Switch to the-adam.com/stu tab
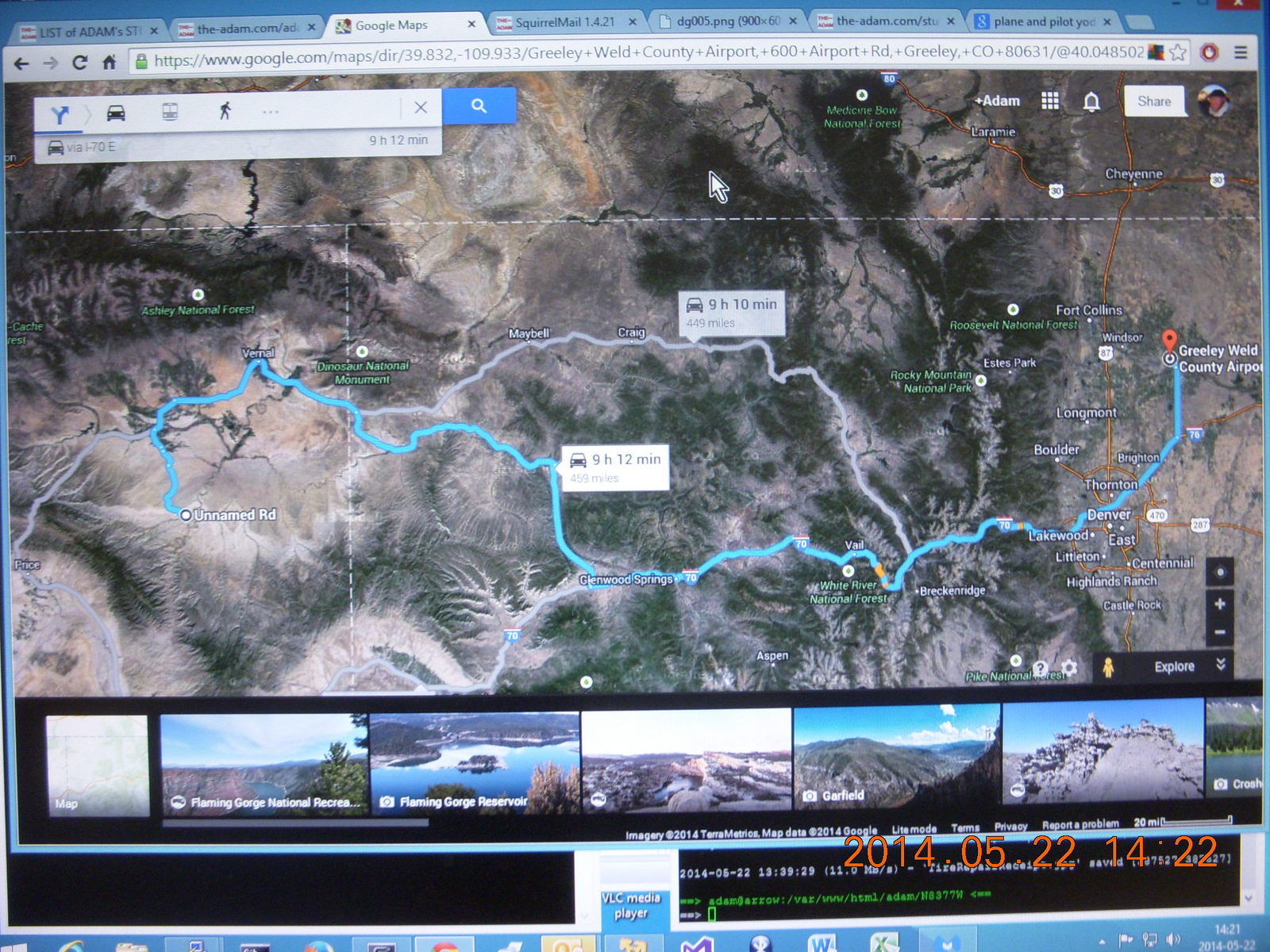The height and width of the screenshot is (952, 1270). [887, 21]
